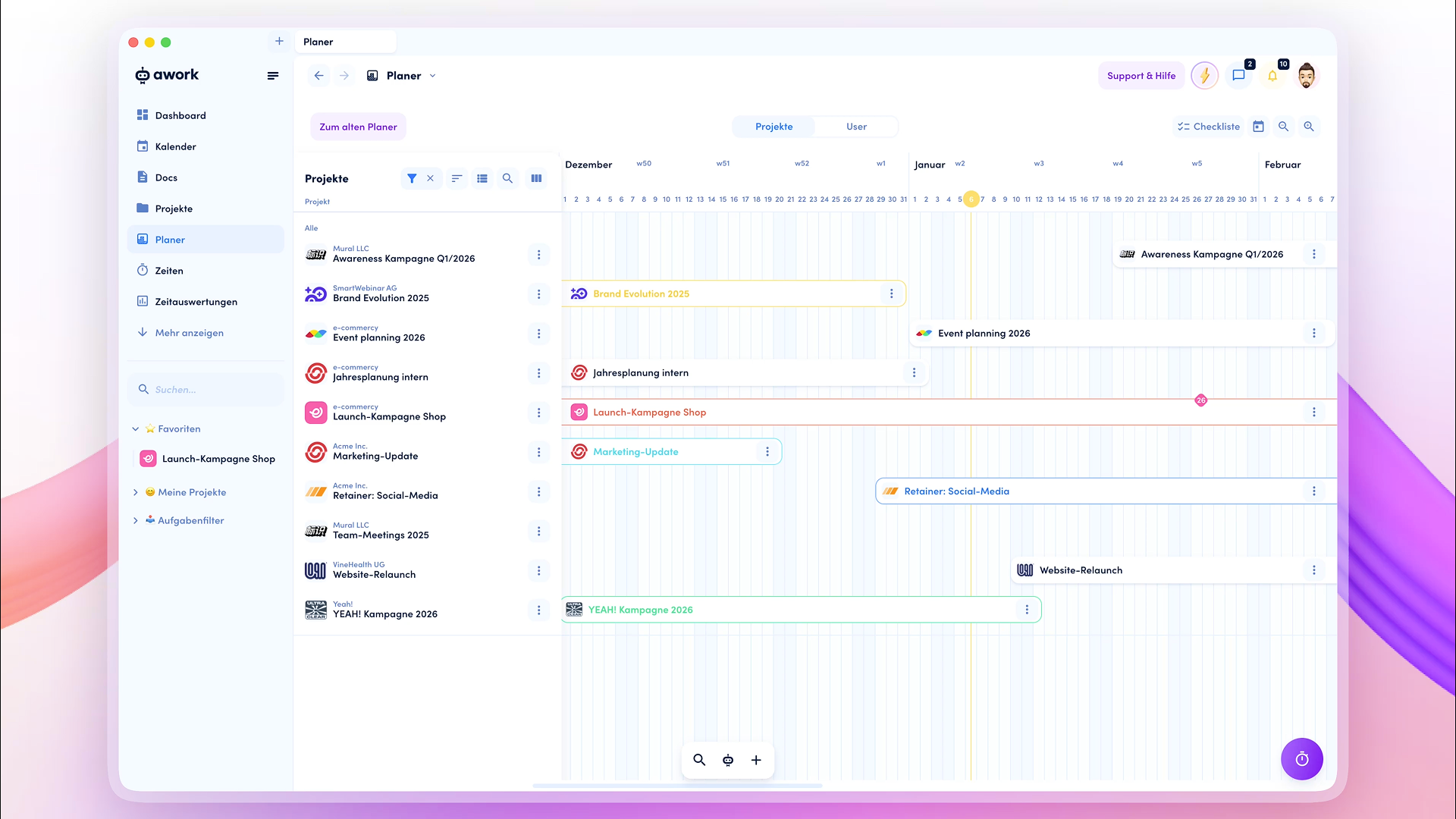Click the search icon in the project list
The image size is (1456, 819).
point(507,178)
